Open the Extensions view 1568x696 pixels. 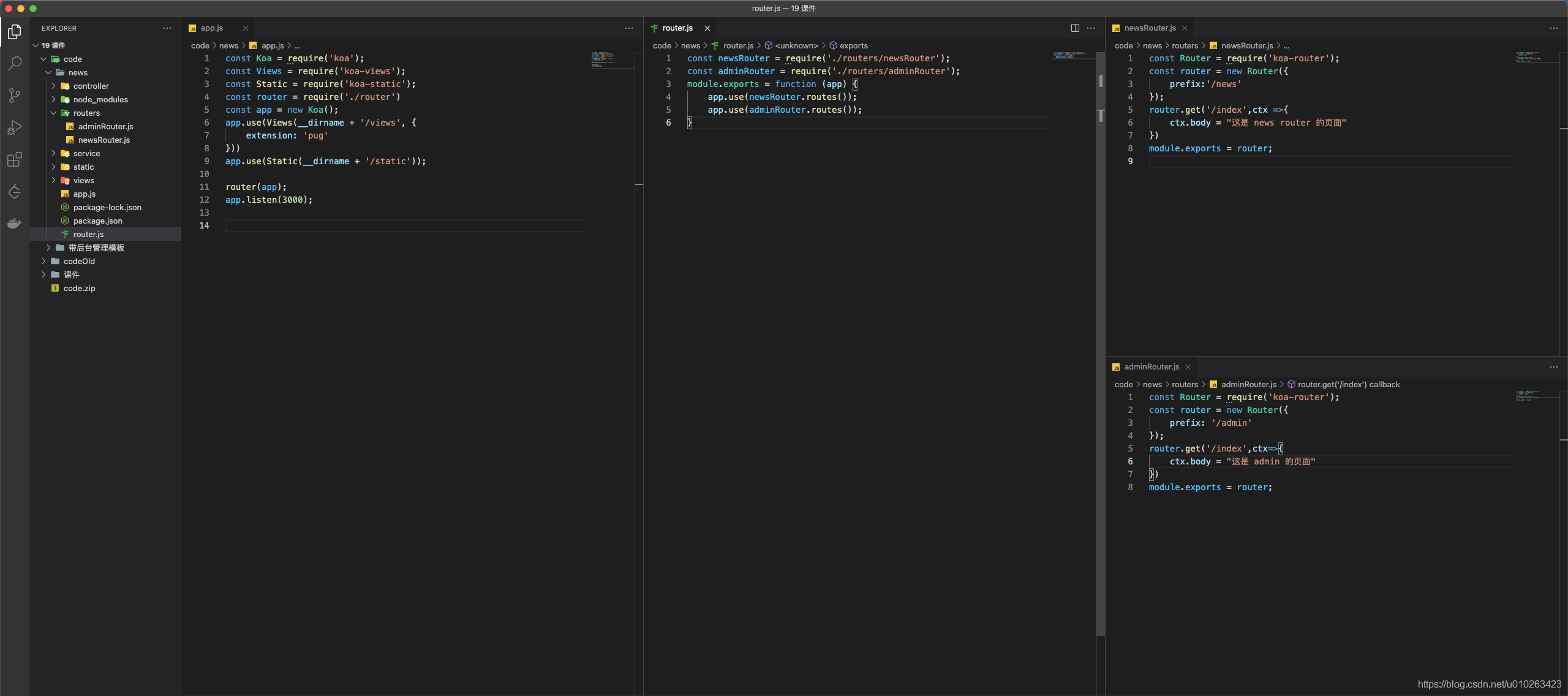[x=15, y=159]
